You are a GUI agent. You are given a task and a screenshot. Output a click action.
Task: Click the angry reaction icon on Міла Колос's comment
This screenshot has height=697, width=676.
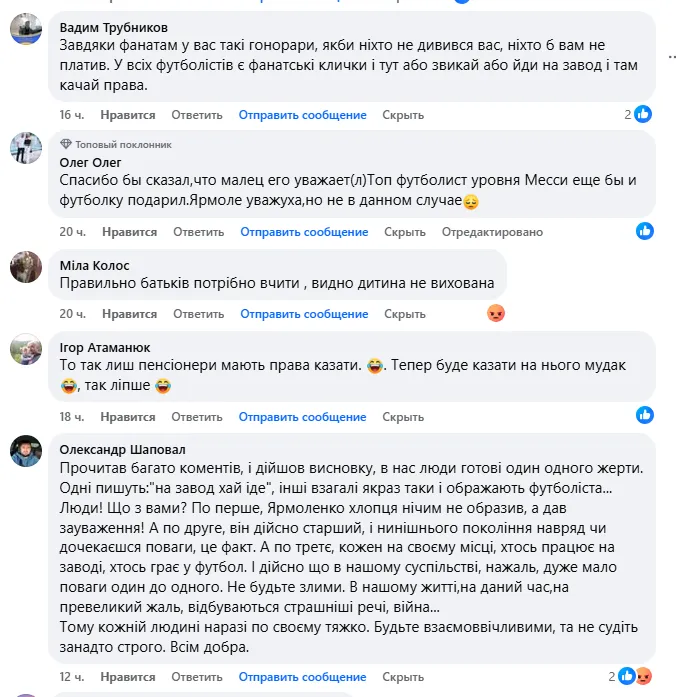pyautogui.click(x=495, y=313)
